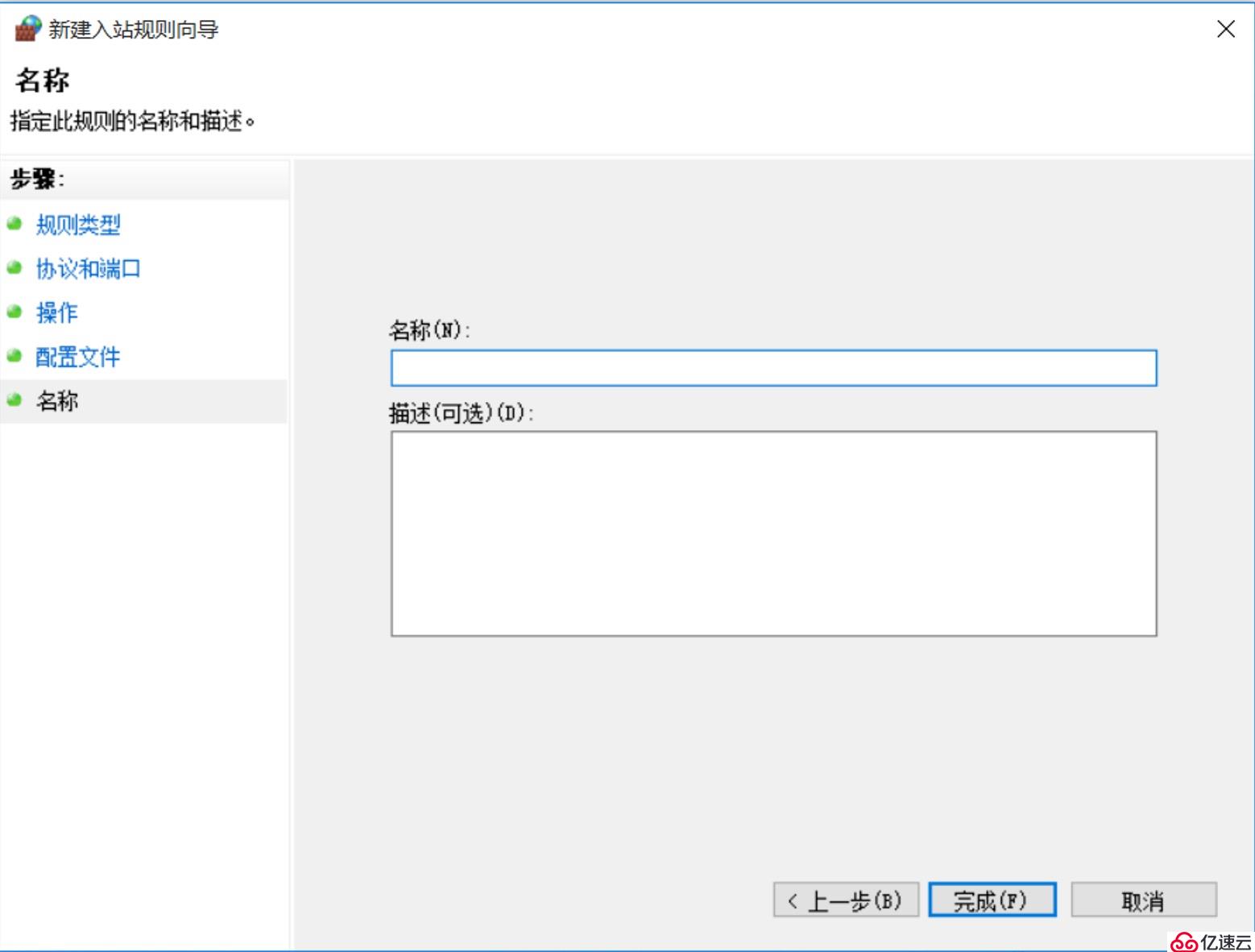Go to the 协议和端口 step

(88, 268)
